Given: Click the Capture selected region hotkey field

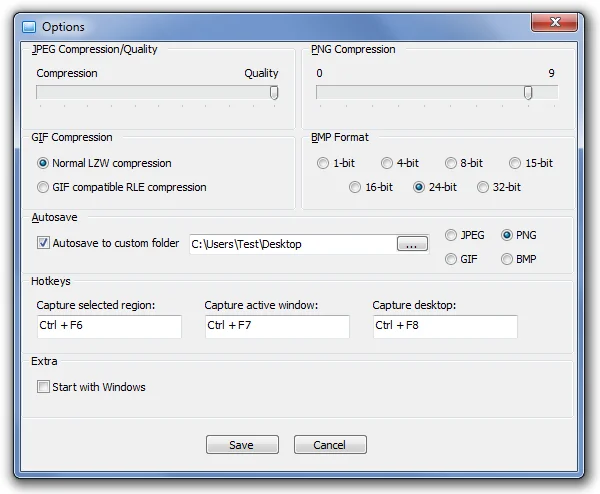Looking at the screenshot, I should tap(109, 326).
